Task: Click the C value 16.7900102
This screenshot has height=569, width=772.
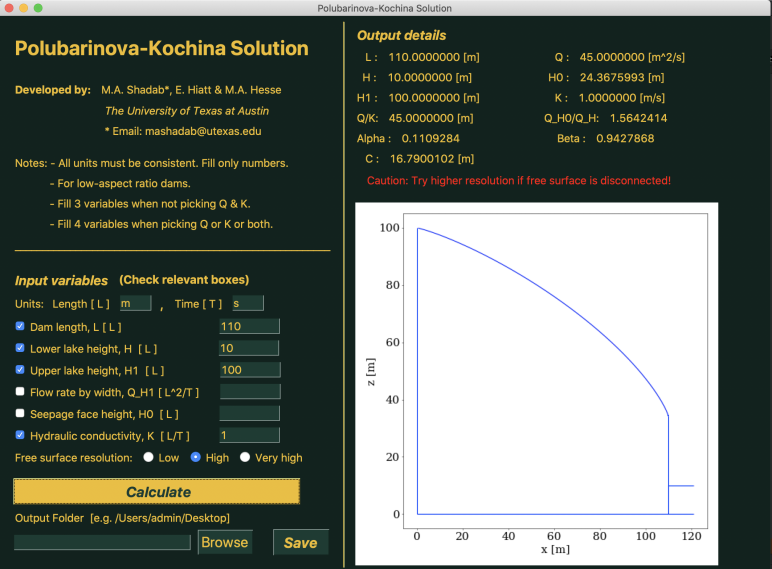Action: point(422,158)
